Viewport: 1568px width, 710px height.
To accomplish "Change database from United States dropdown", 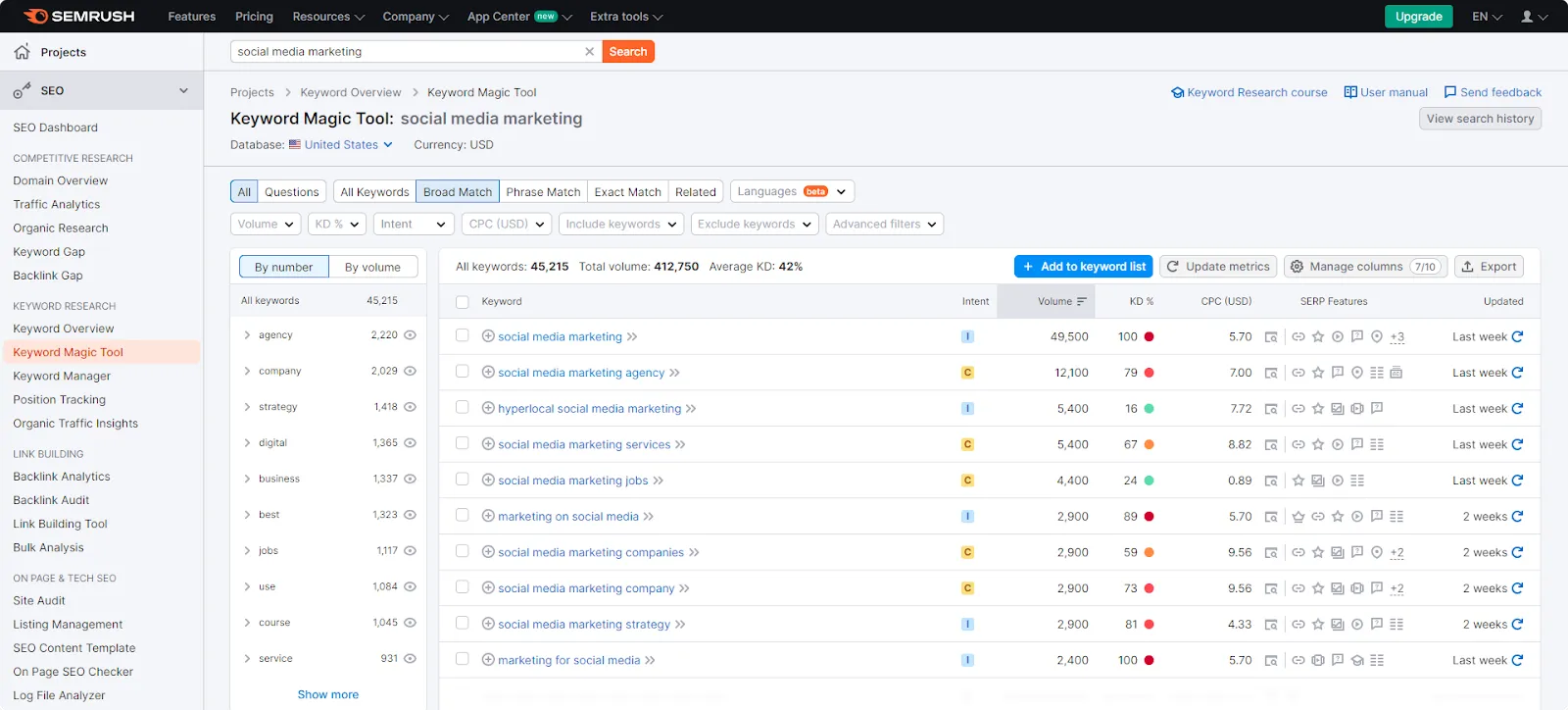I will 341,145.
